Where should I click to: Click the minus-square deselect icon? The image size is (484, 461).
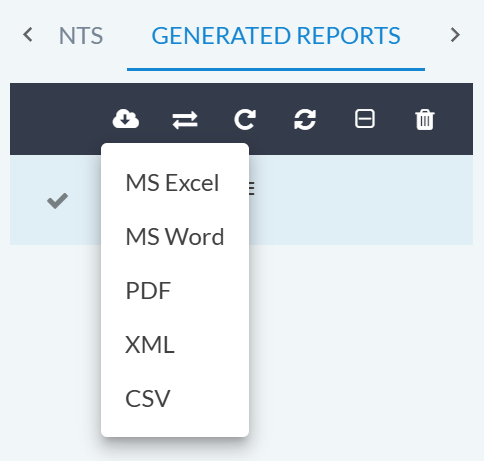[x=365, y=119]
